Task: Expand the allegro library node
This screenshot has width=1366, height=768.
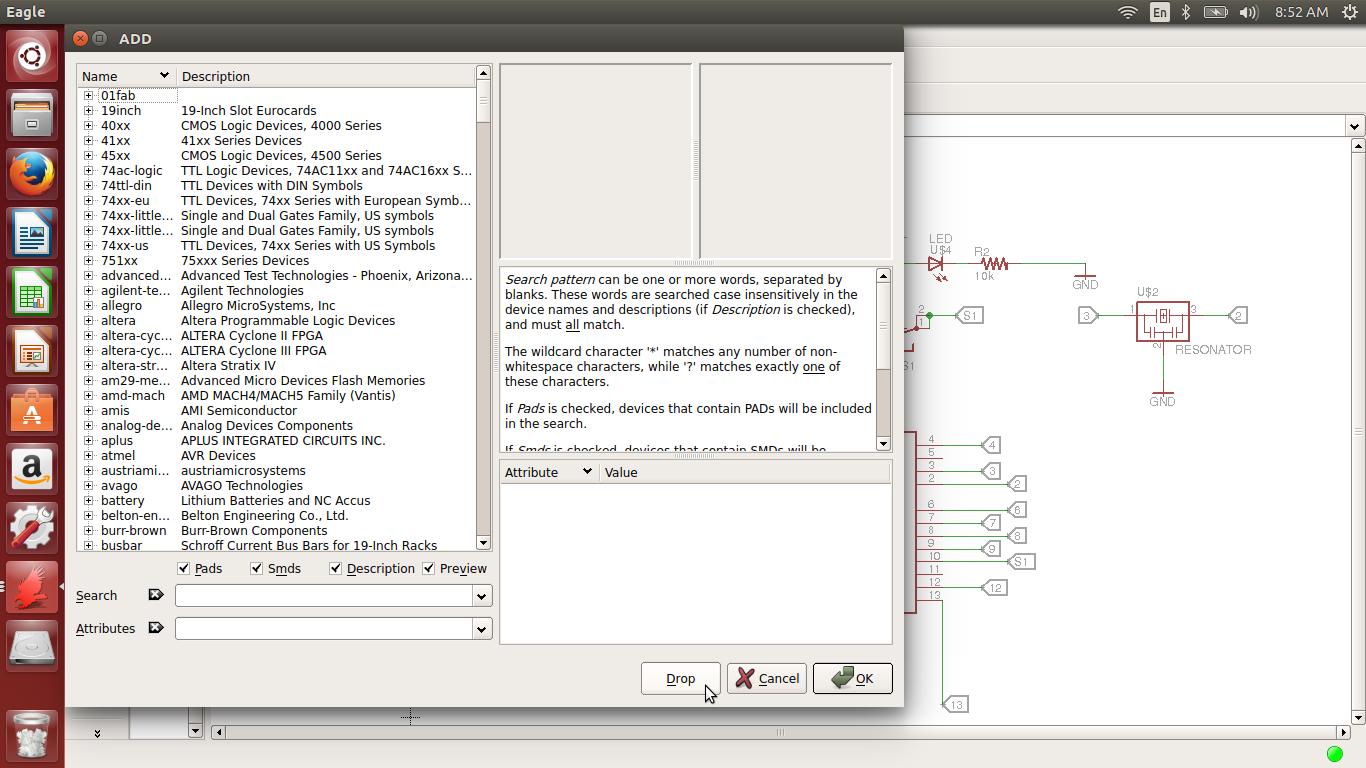Action: 89,306
